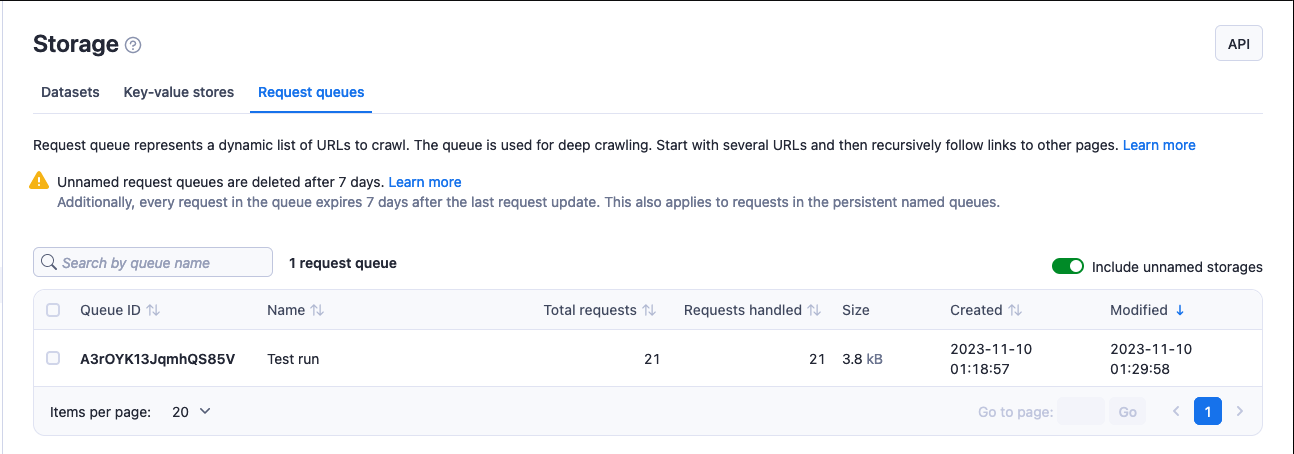Viewport: 1294px width, 454px height.
Task: Sort by Created column arrows
Action: [1015, 310]
